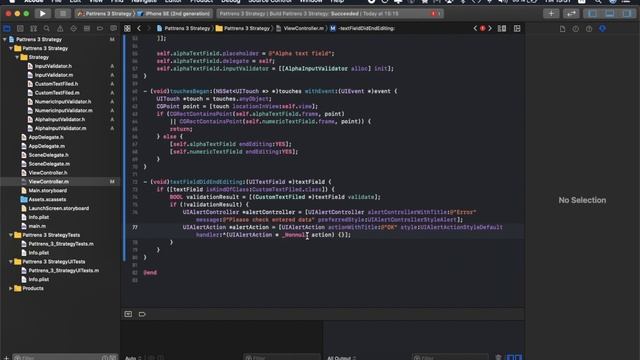Screen dimensions: 640x360
Task: Open the Product menu
Action: point(202,1)
